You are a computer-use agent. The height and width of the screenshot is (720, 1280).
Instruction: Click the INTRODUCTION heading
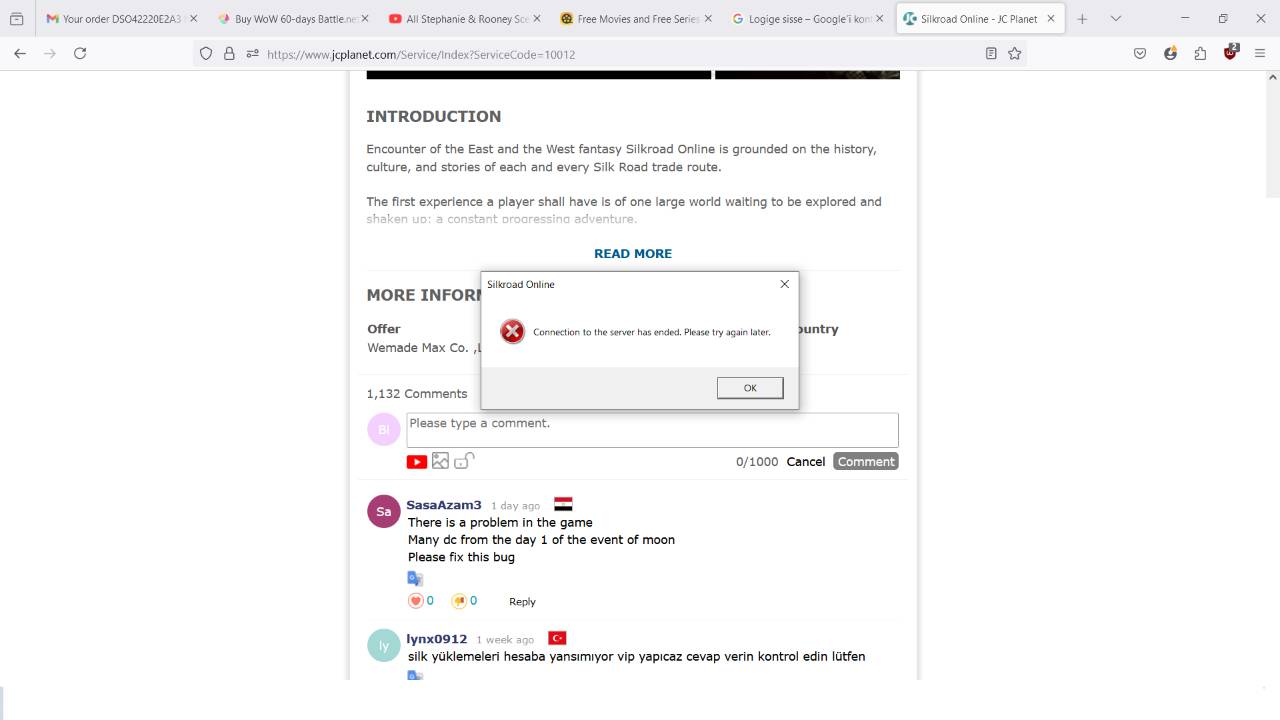tap(434, 116)
